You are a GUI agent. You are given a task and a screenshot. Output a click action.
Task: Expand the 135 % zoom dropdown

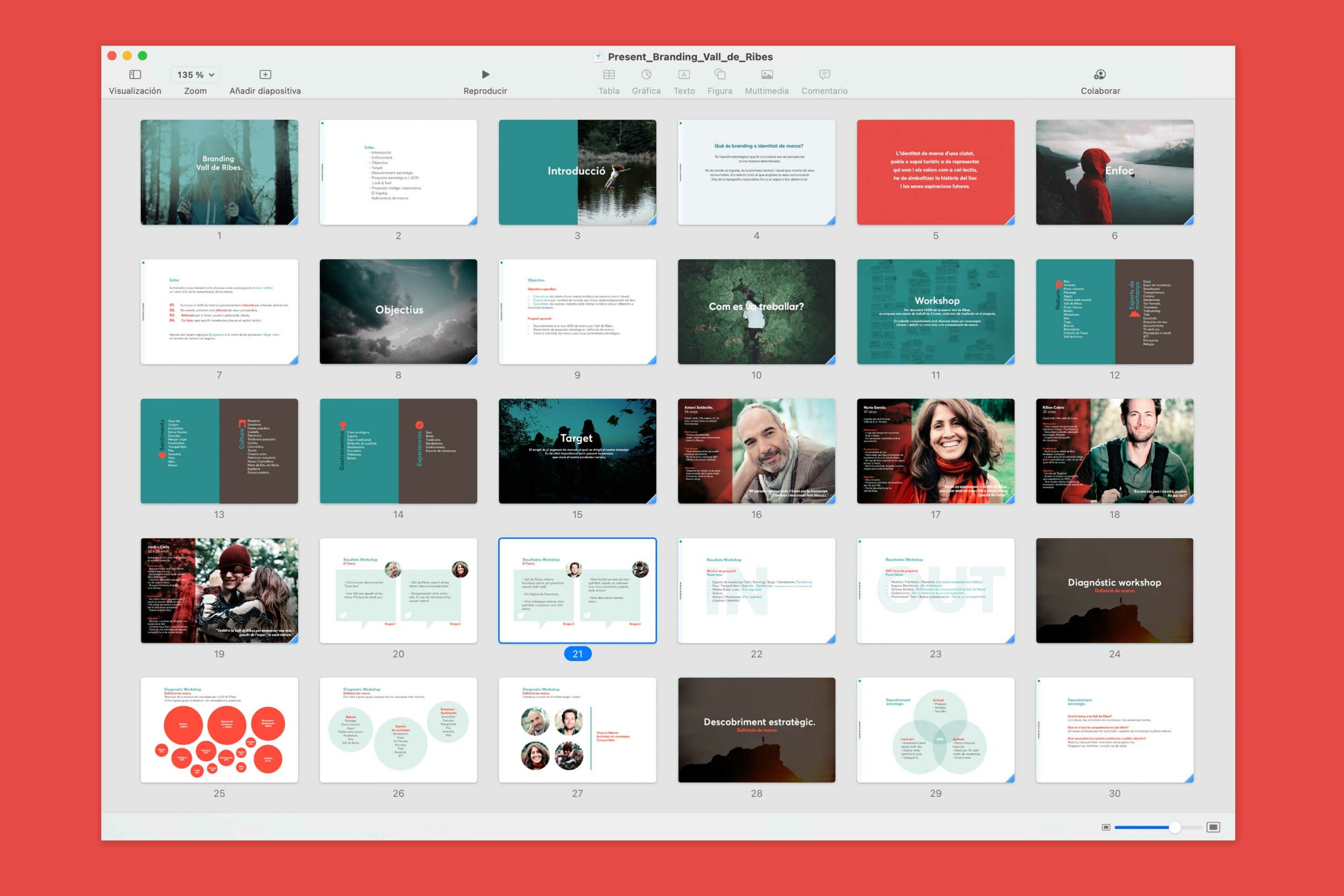click(195, 75)
